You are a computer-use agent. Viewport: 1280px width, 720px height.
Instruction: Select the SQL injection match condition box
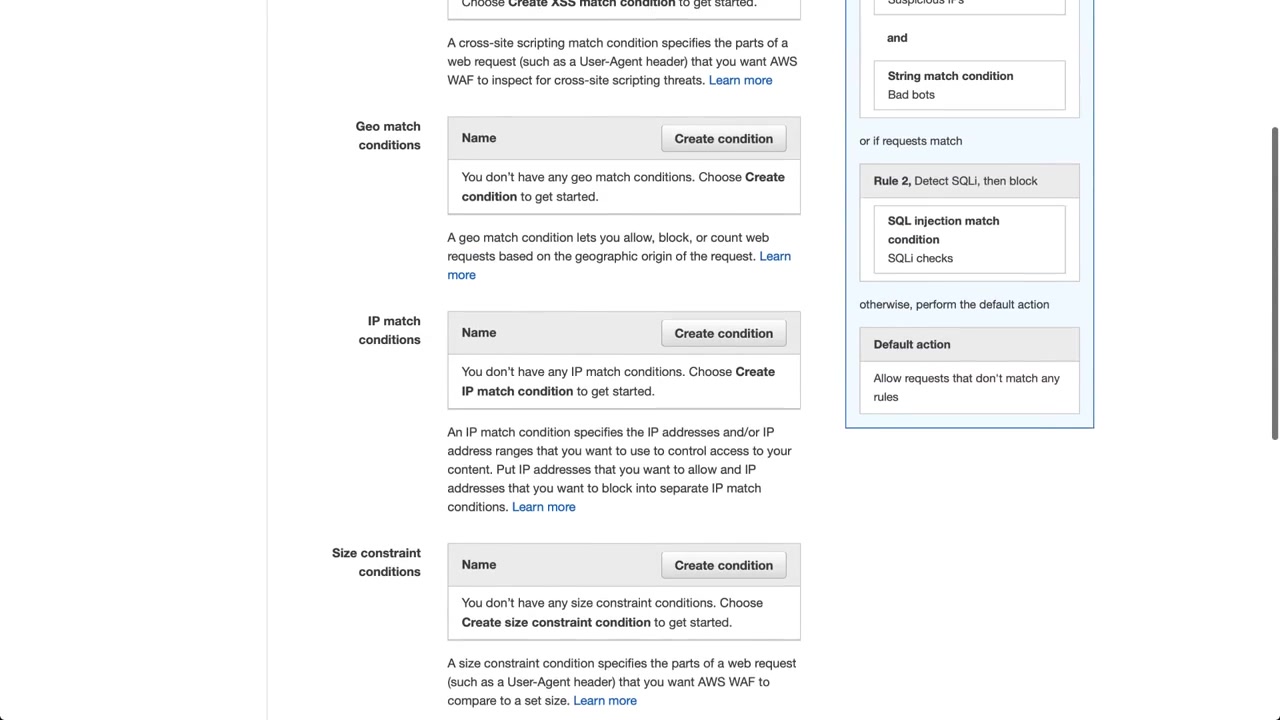coord(969,239)
